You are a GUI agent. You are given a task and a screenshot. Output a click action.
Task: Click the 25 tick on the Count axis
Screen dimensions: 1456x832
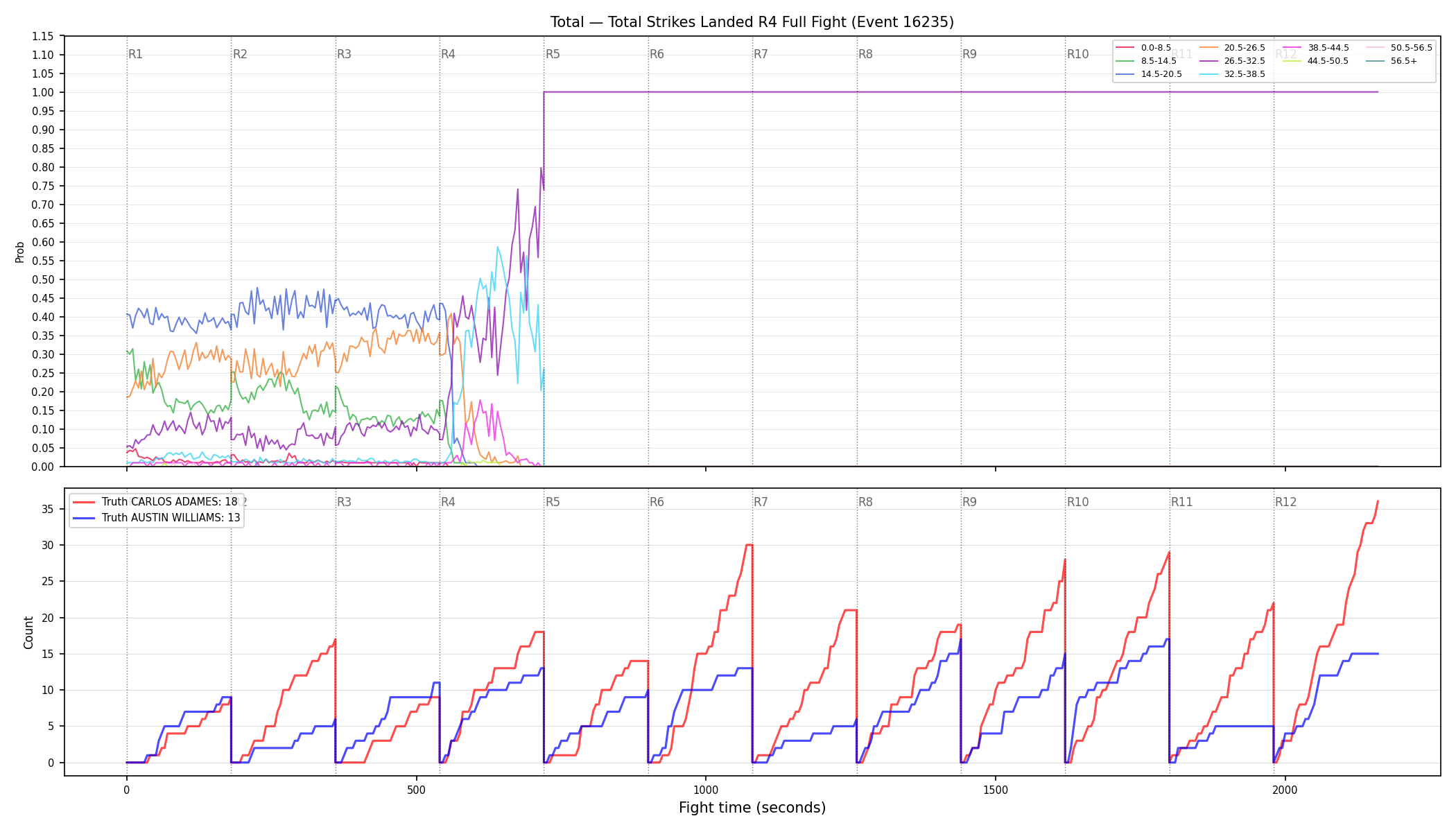click(48, 581)
